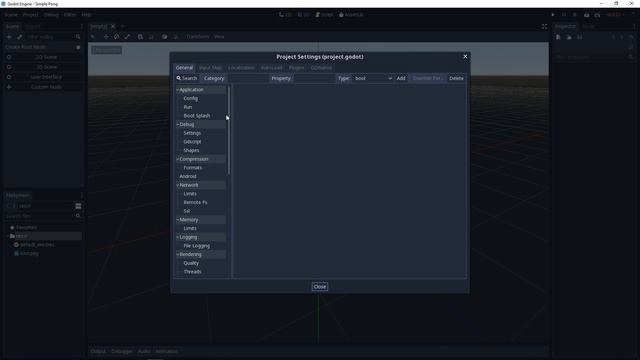
Task: Toggle the Search button in Project Settings
Action: pos(187,78)
